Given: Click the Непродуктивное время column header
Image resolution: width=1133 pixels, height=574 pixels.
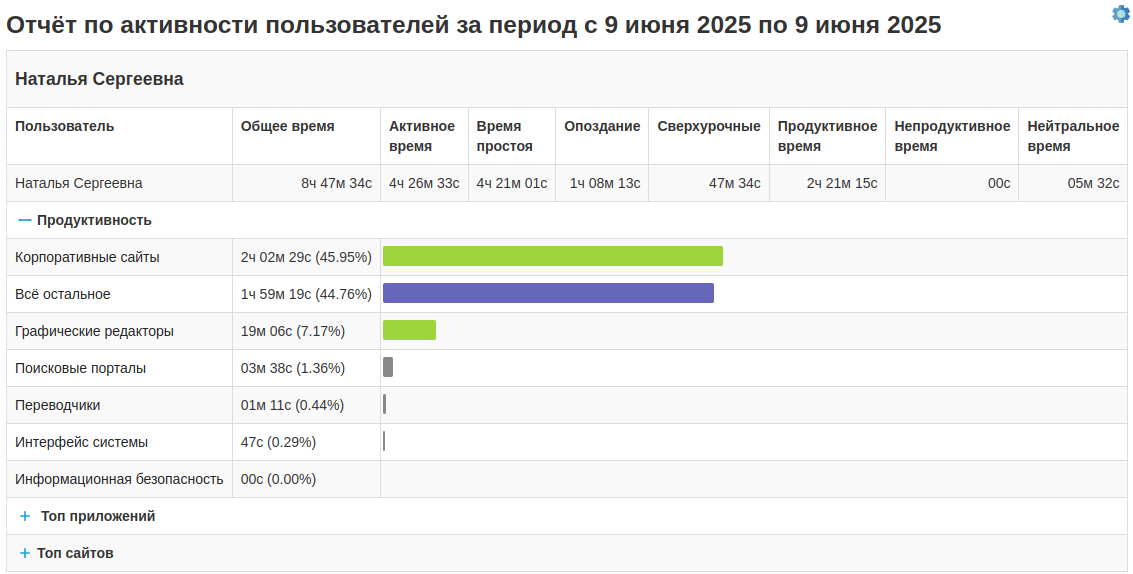Looking at the screenshot, I should (952, 136).
